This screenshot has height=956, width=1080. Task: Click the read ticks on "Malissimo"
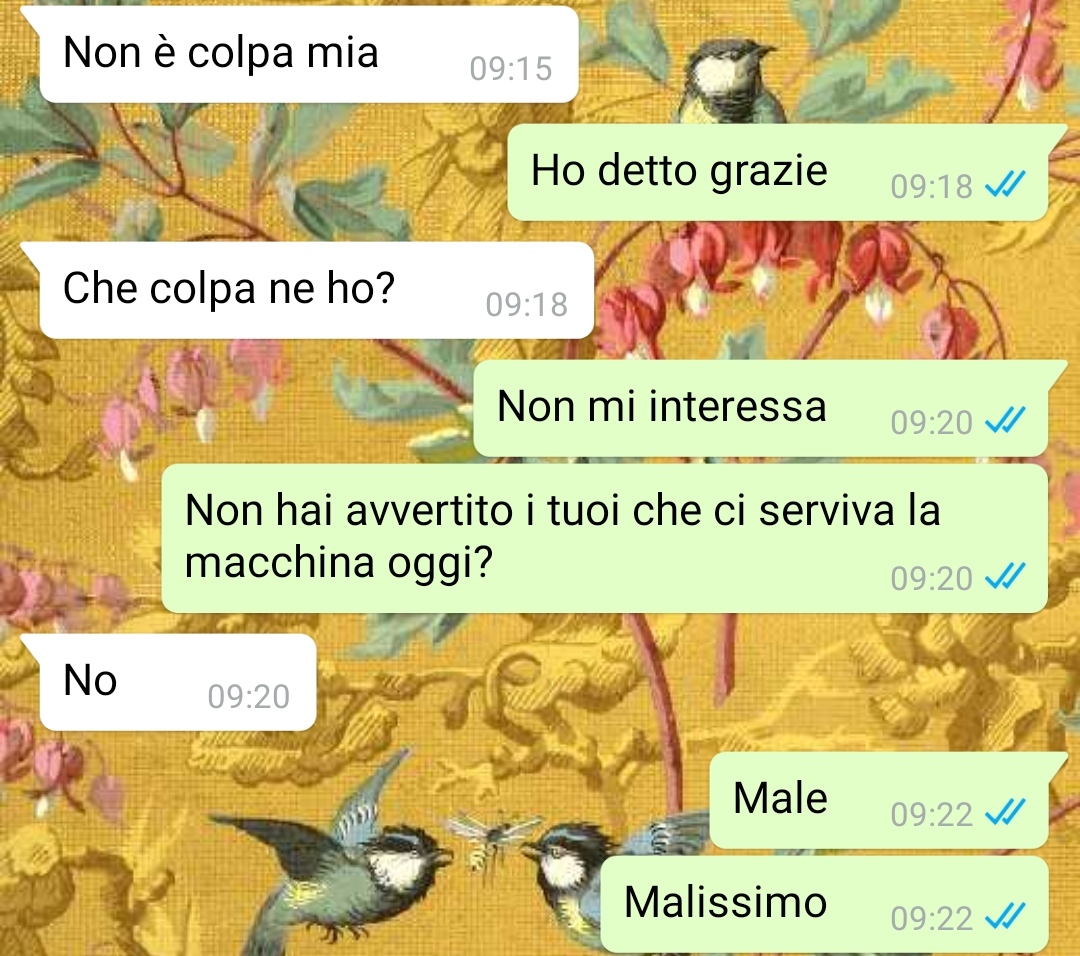1006,917
